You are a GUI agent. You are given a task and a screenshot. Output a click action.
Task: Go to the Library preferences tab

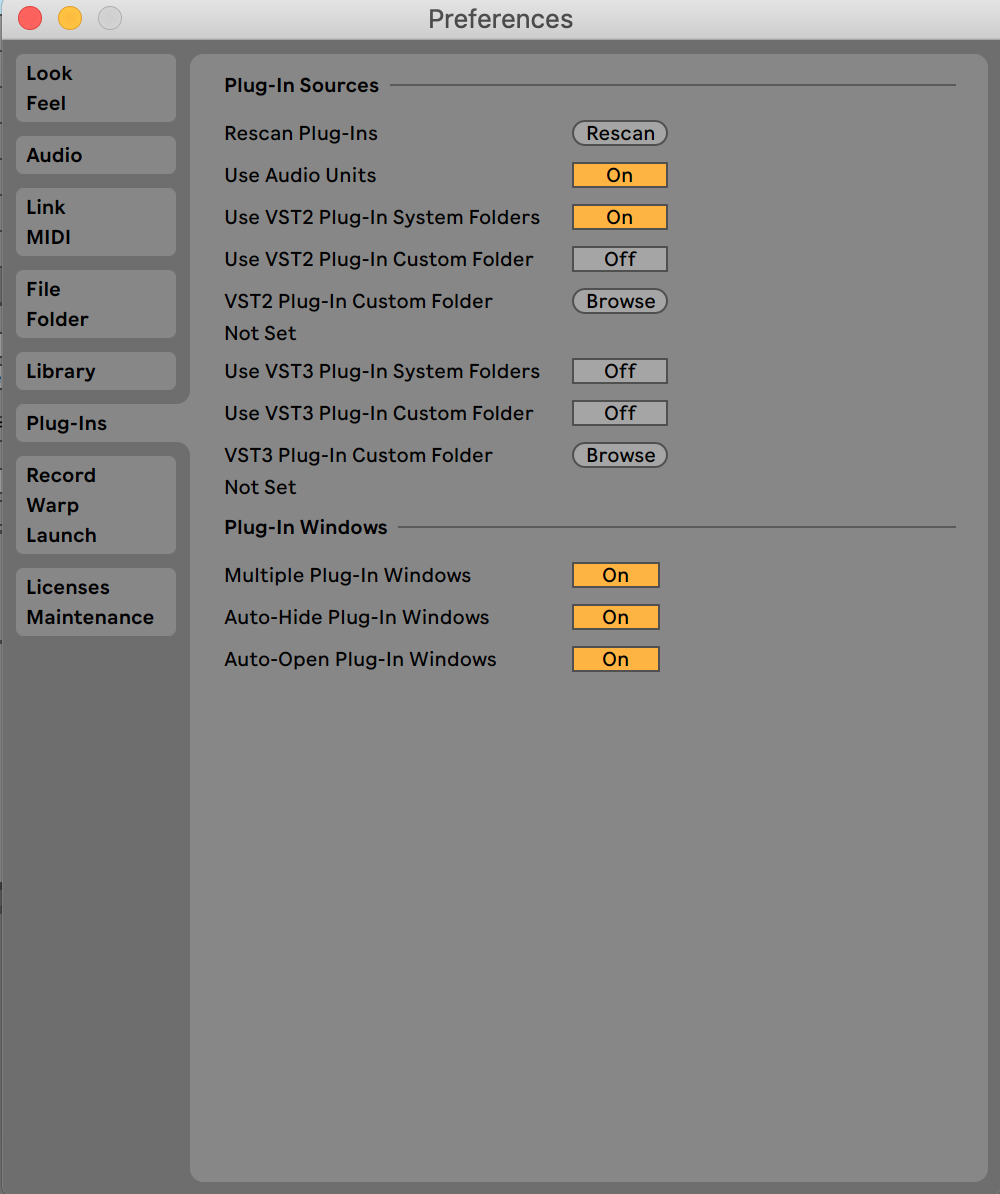point(96,372)
